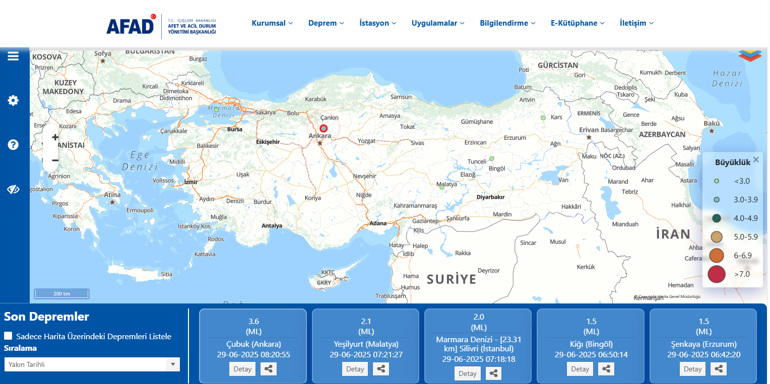Select the green earthquake marker near Bingöl
The image size is (770, 384).
pos(491,159)
